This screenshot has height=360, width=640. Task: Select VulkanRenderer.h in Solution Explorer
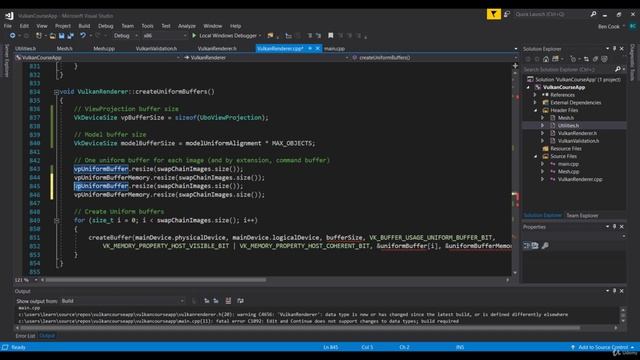coord(577,133)
